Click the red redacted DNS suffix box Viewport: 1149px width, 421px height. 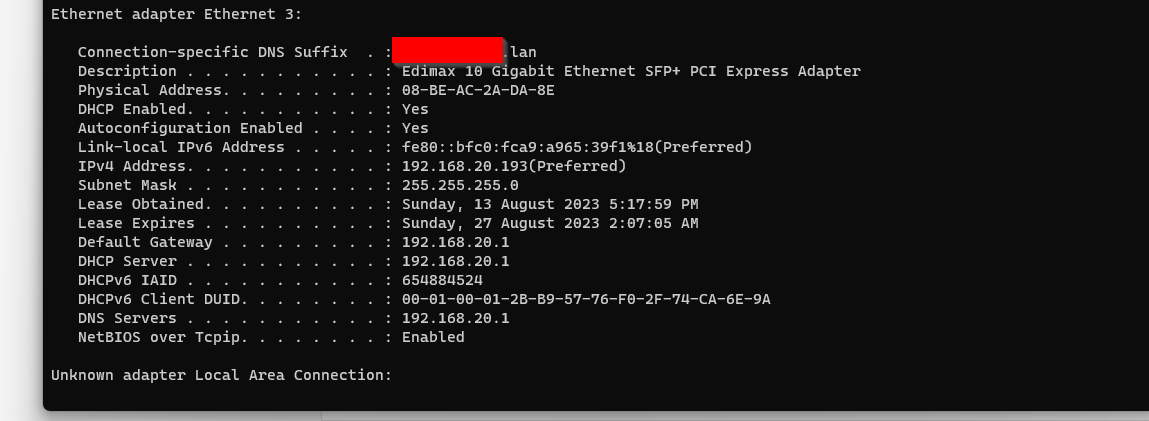pyautogui.click(x=448, y=50)
